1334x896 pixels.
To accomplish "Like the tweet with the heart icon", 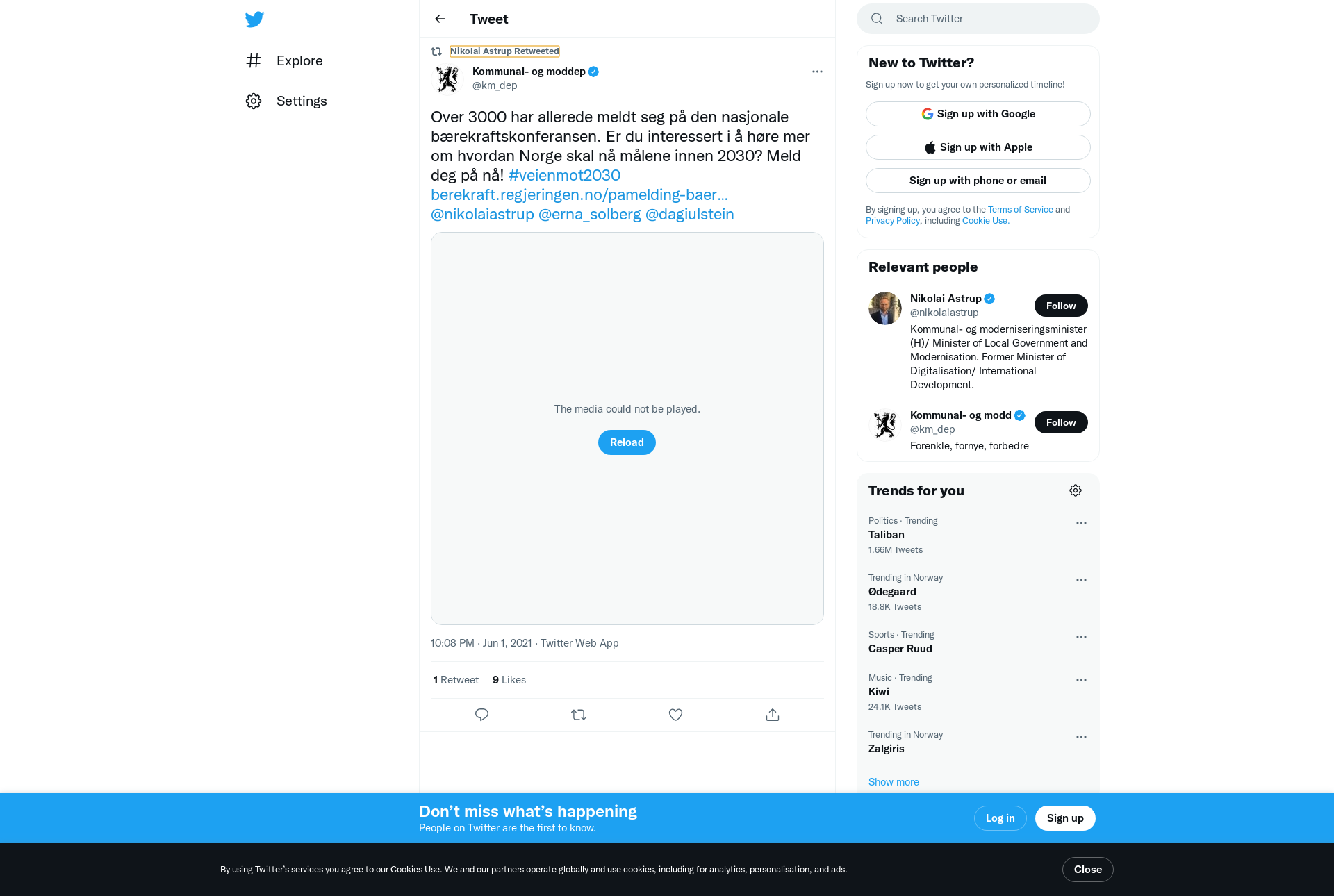I will (x=675, y=715).
